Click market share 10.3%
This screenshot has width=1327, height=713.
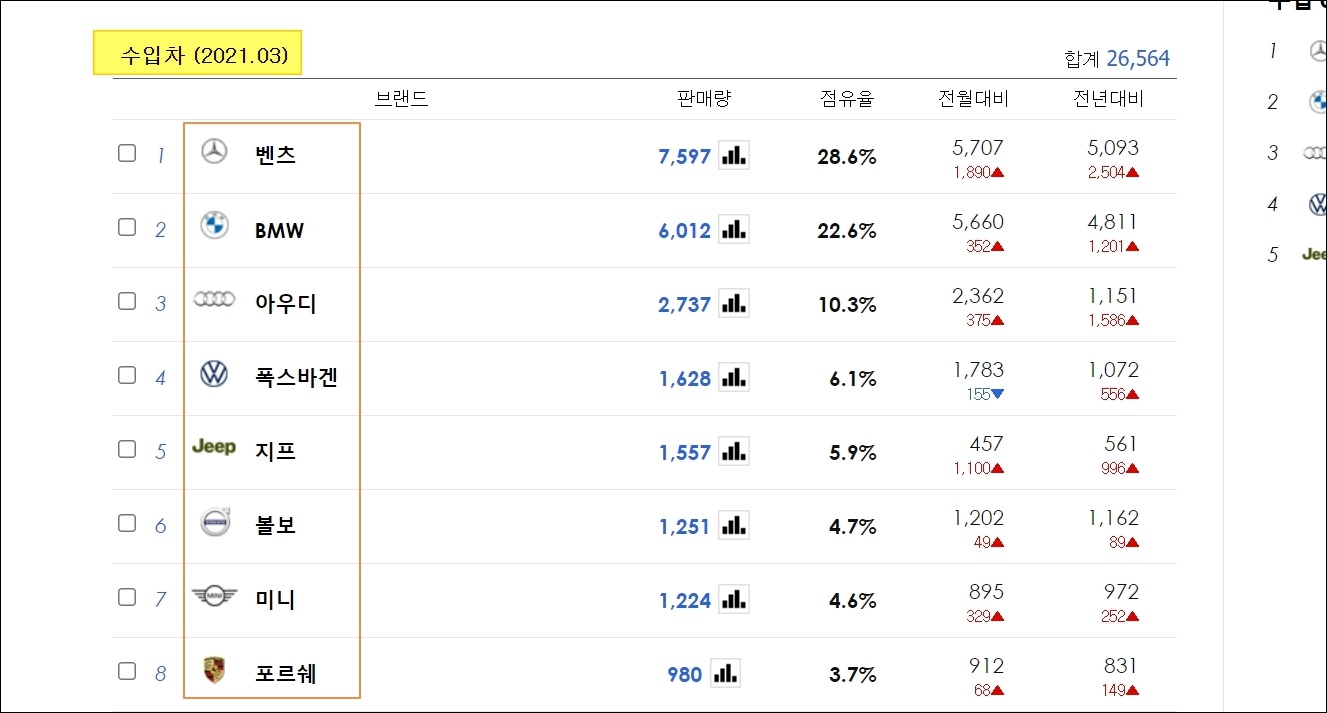click(847, 305)
